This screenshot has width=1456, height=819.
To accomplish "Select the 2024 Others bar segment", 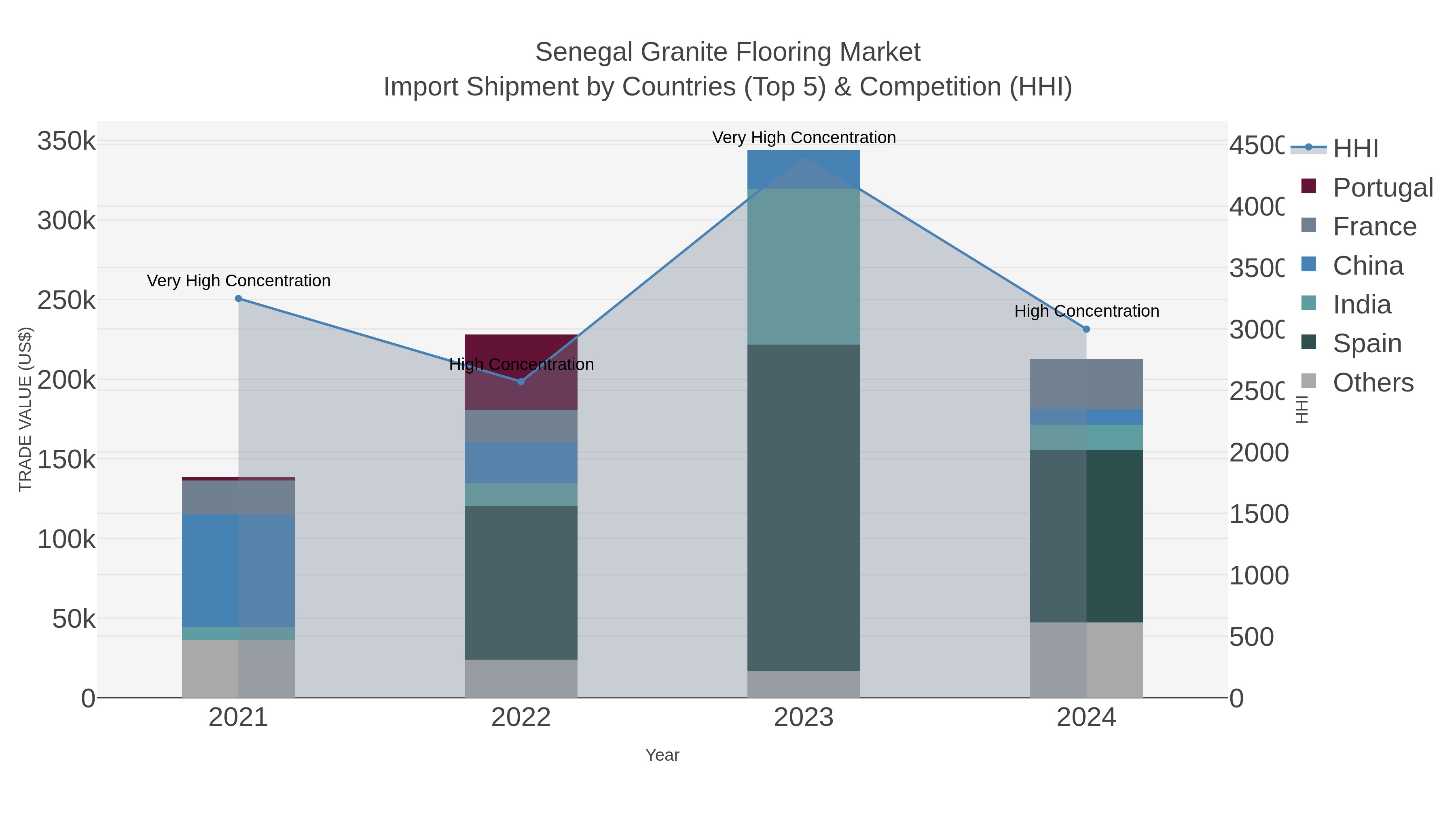I will point(1086,660).
